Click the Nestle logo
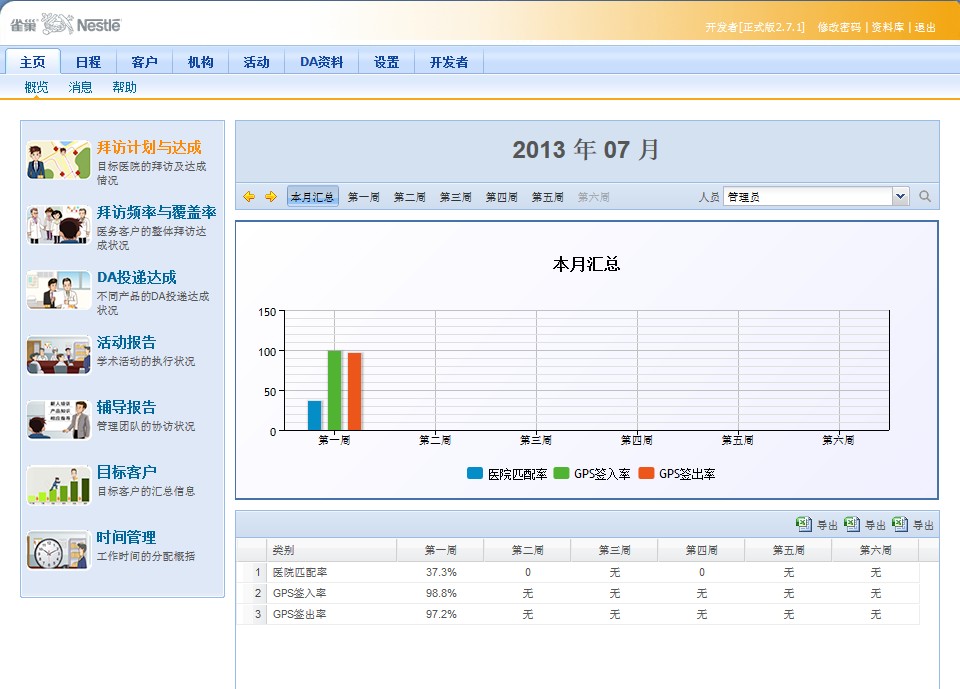This screenshot has width=960, height=689. 66,24
